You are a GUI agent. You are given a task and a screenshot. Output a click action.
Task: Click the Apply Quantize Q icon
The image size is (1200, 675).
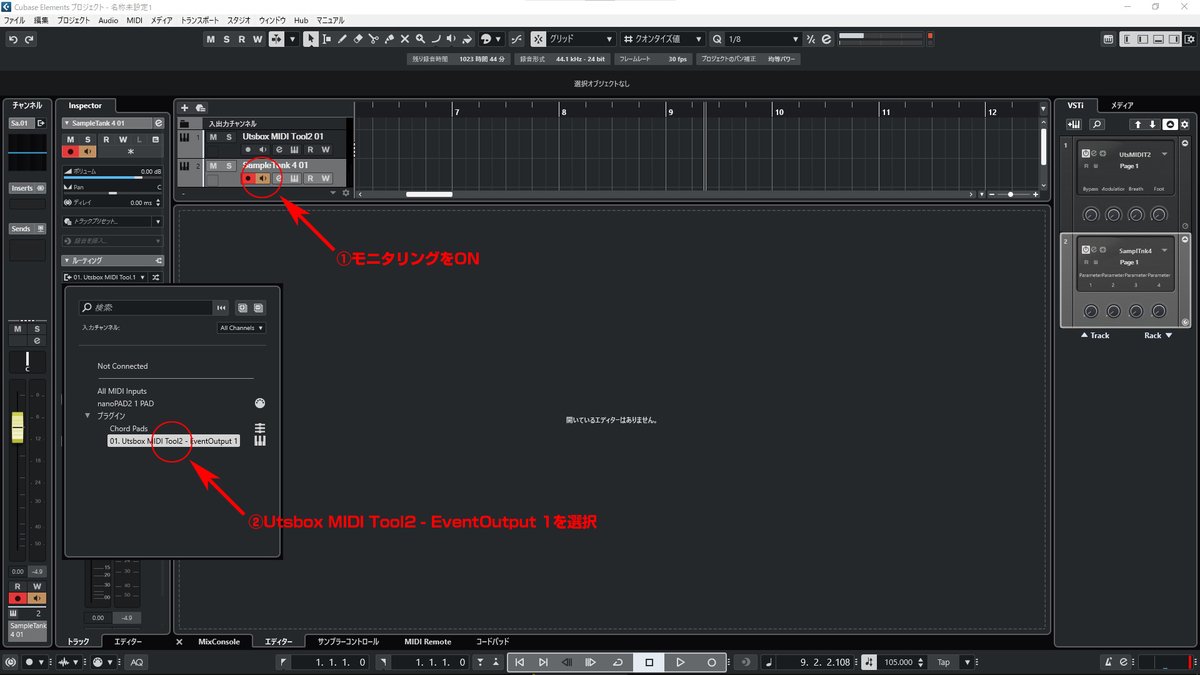(x=716, y=39)
